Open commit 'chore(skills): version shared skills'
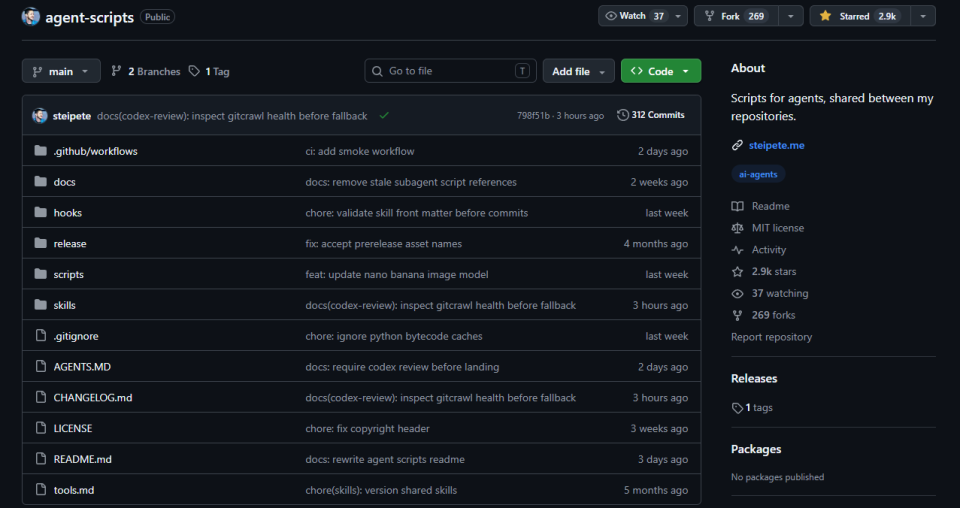960x508 pixels. [381, 490]
